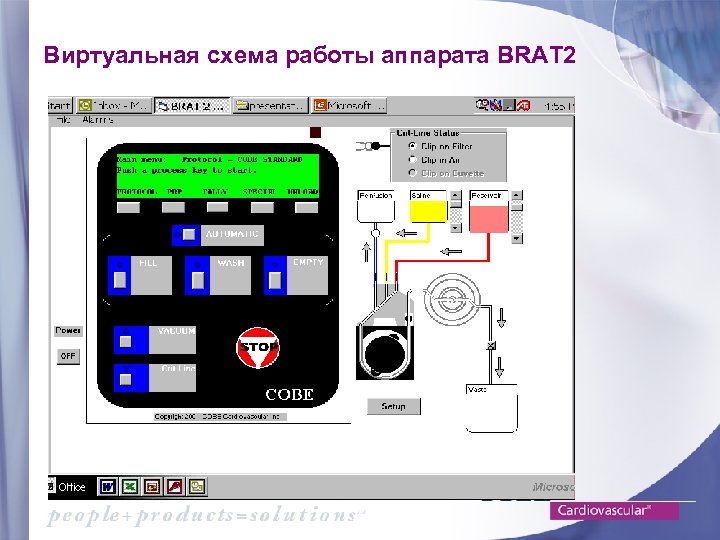720x540 pixels.
Task: Click the roller pump icon
Action: click(385, 351)
